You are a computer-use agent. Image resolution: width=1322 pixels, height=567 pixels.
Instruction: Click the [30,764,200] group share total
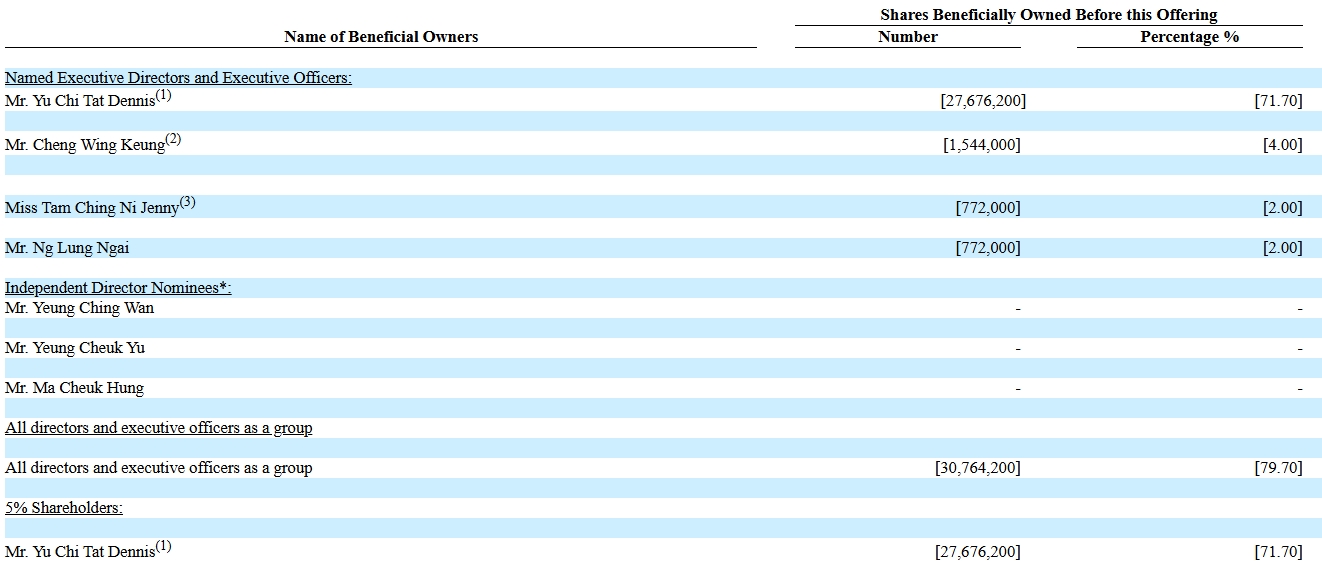(977, 468)
